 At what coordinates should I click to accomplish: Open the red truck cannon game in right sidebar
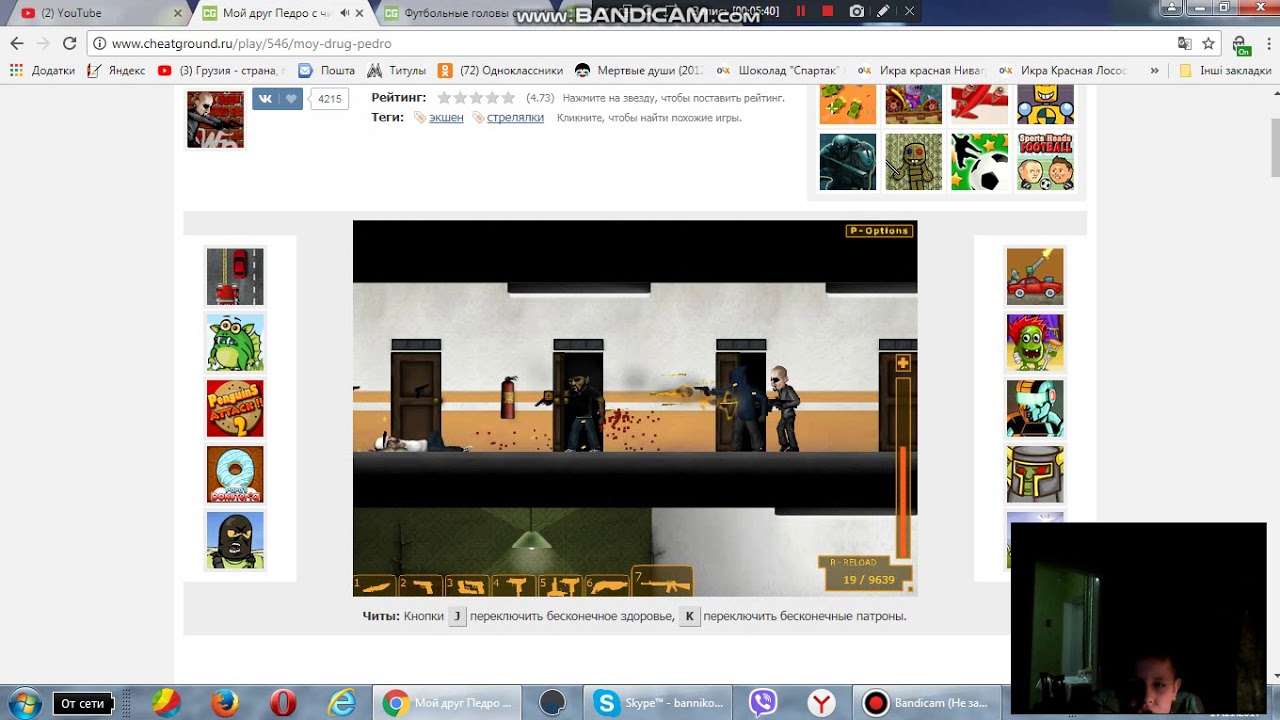point(1035,277)
